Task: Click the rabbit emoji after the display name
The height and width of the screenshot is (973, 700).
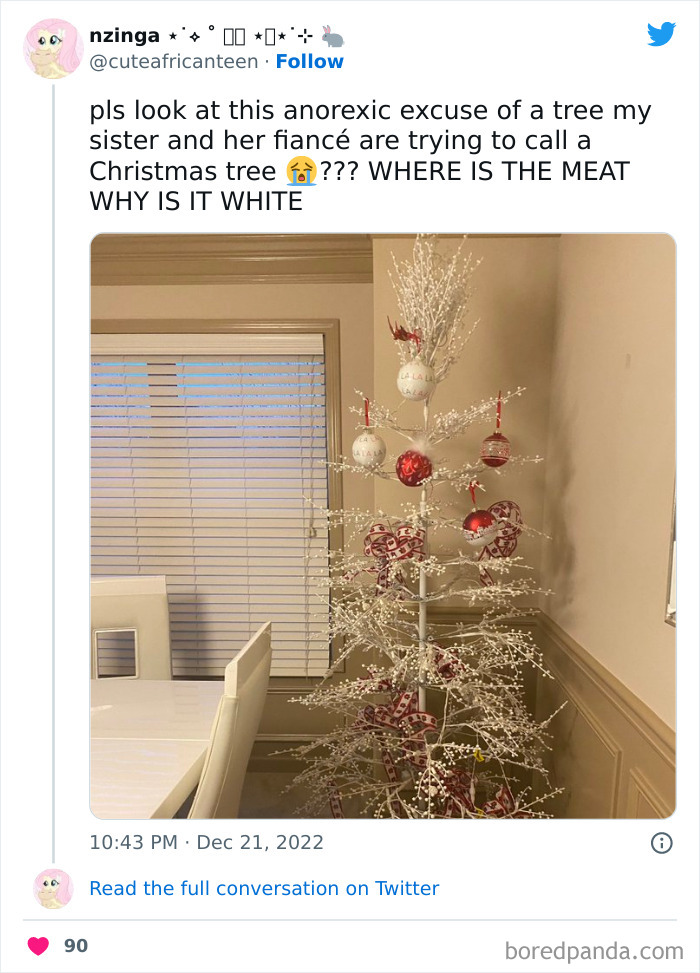Action: click(333, 36)
